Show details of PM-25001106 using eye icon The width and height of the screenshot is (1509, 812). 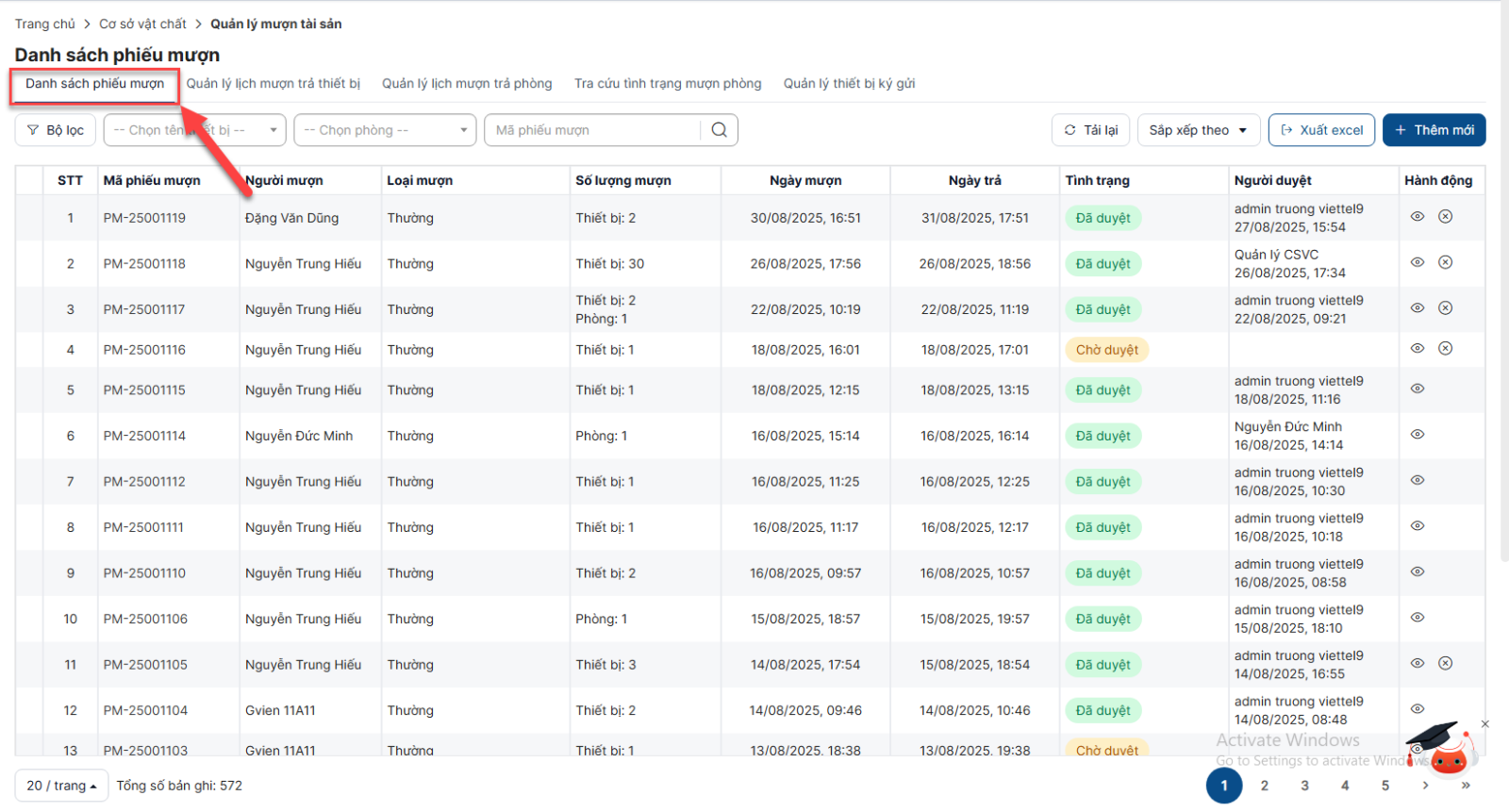tap(1417, 618)
